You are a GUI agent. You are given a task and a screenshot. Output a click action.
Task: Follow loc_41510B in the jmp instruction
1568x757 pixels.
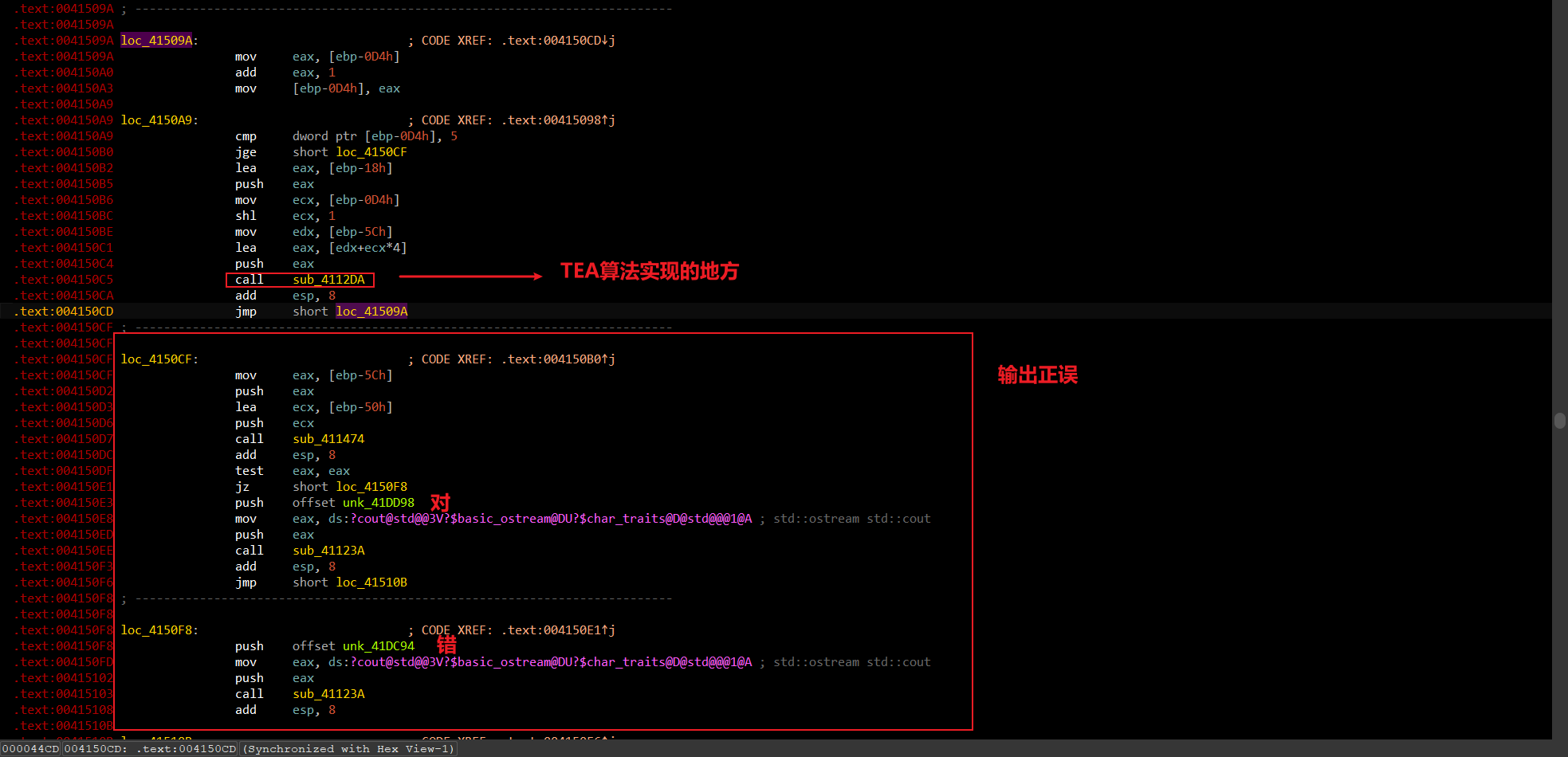click(x=371, y=582)
